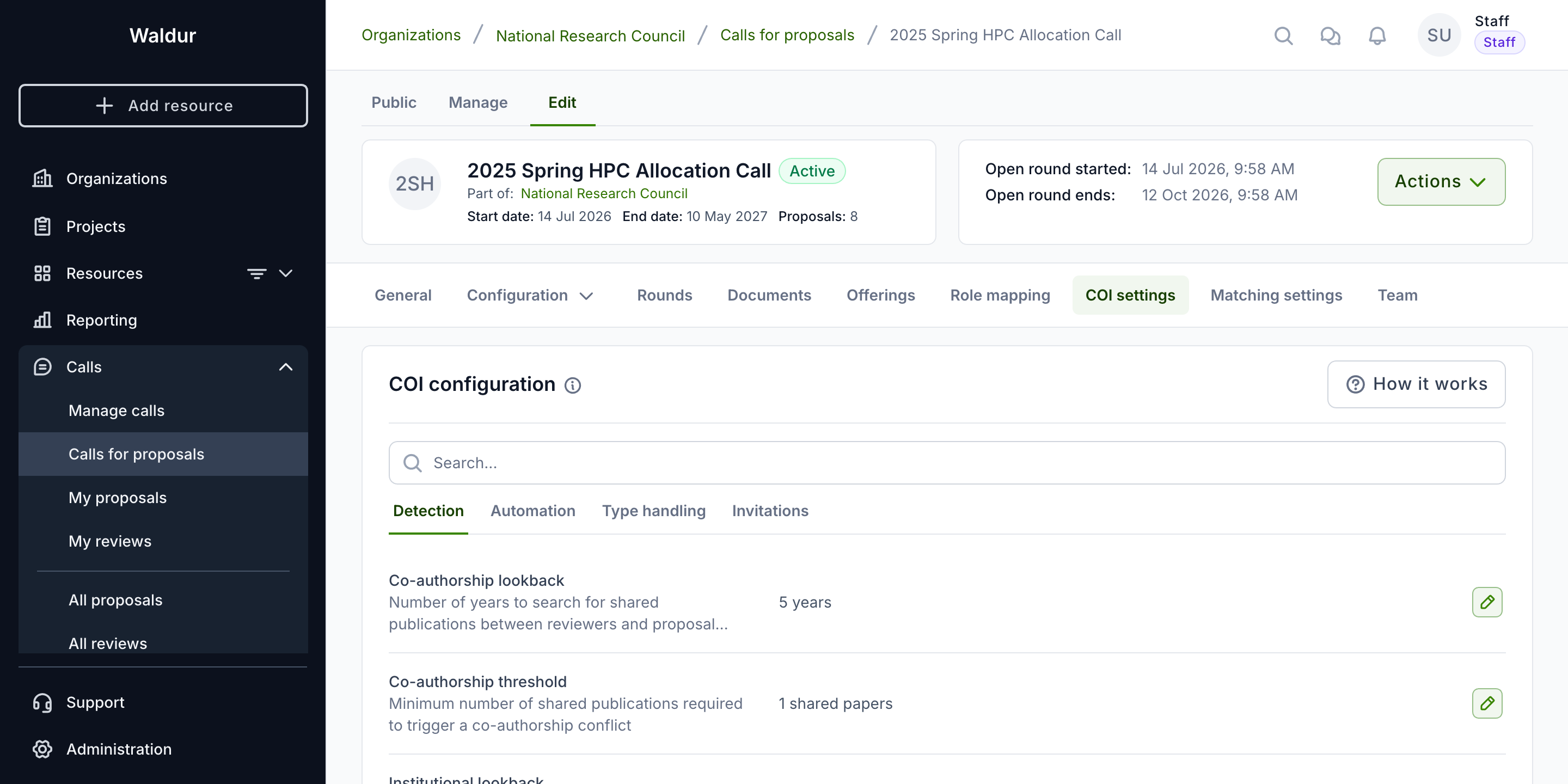Follow the National Research Council breadcrumb link
This screenshot has width=1568, height=784.
(x=590, y=35)
